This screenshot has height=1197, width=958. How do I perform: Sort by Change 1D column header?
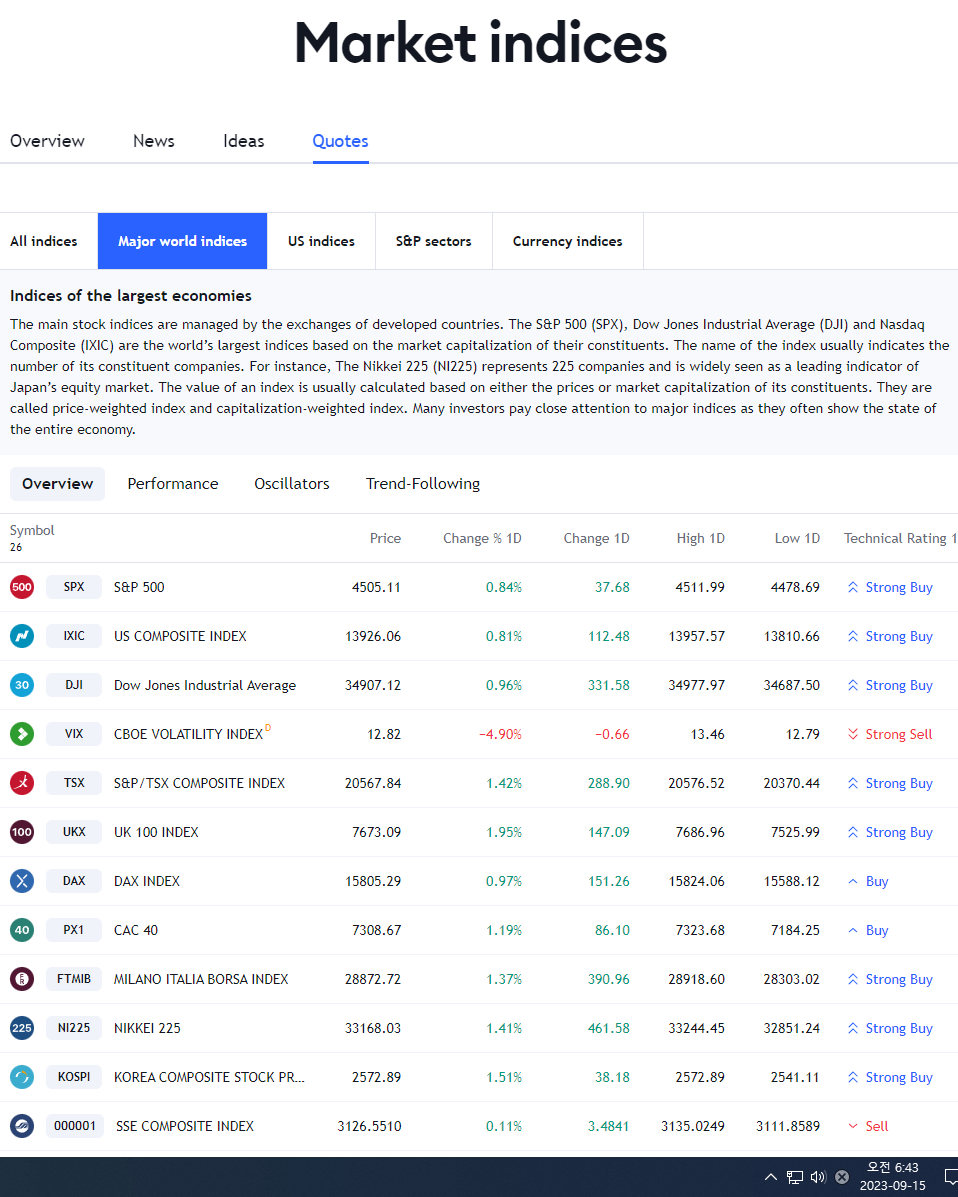pos(596,538)
